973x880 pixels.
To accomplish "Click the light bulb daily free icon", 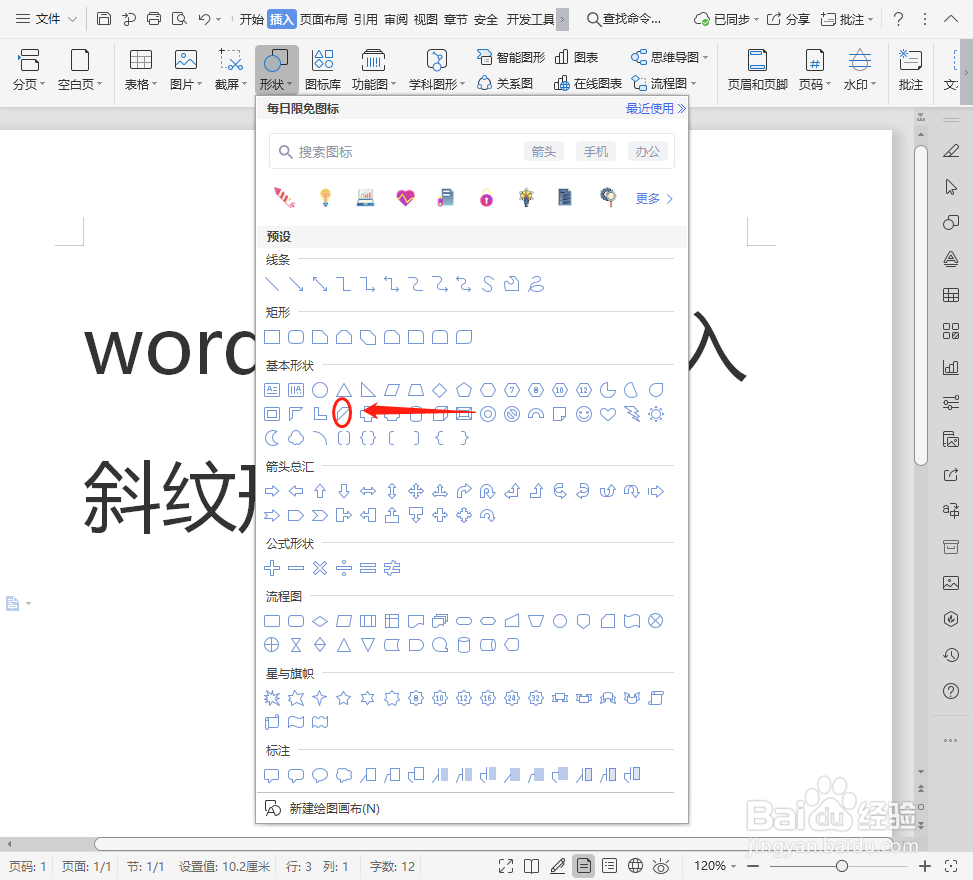I will pos(325,198).
